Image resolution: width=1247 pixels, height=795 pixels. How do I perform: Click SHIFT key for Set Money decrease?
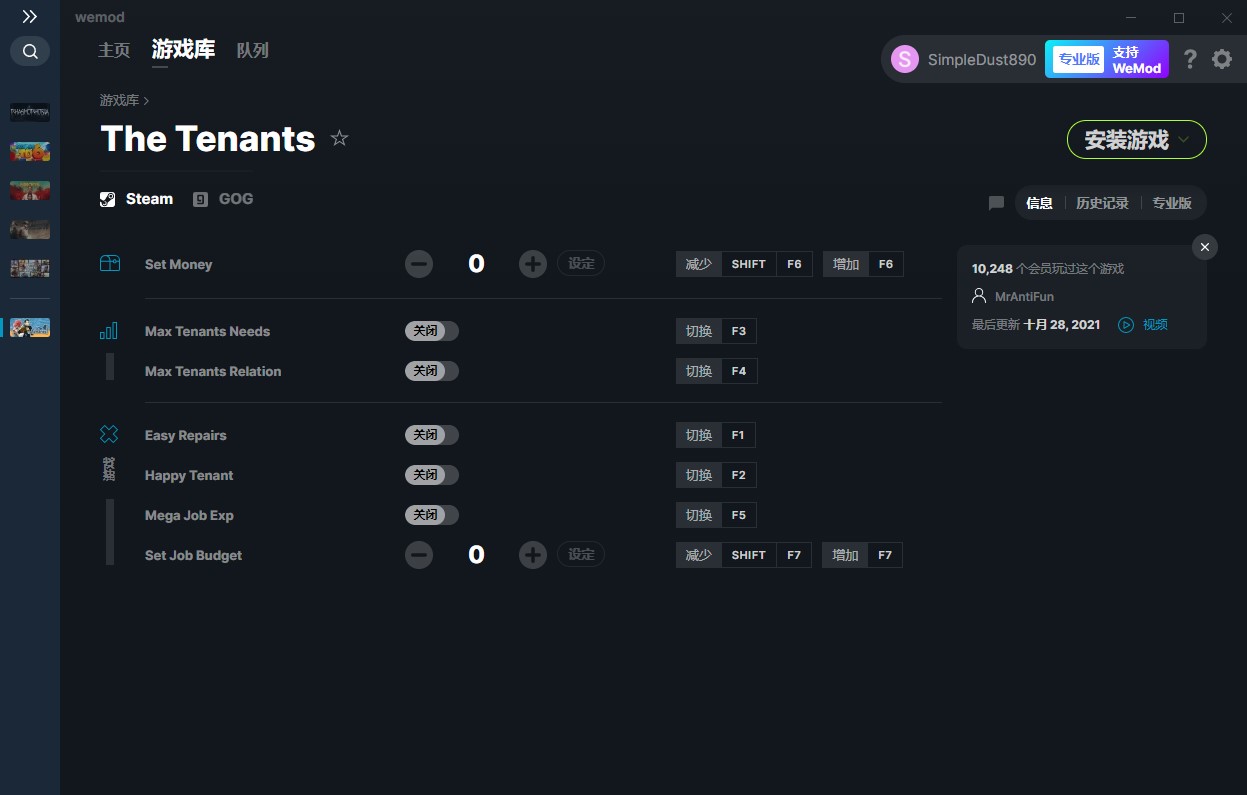point(748,264)
